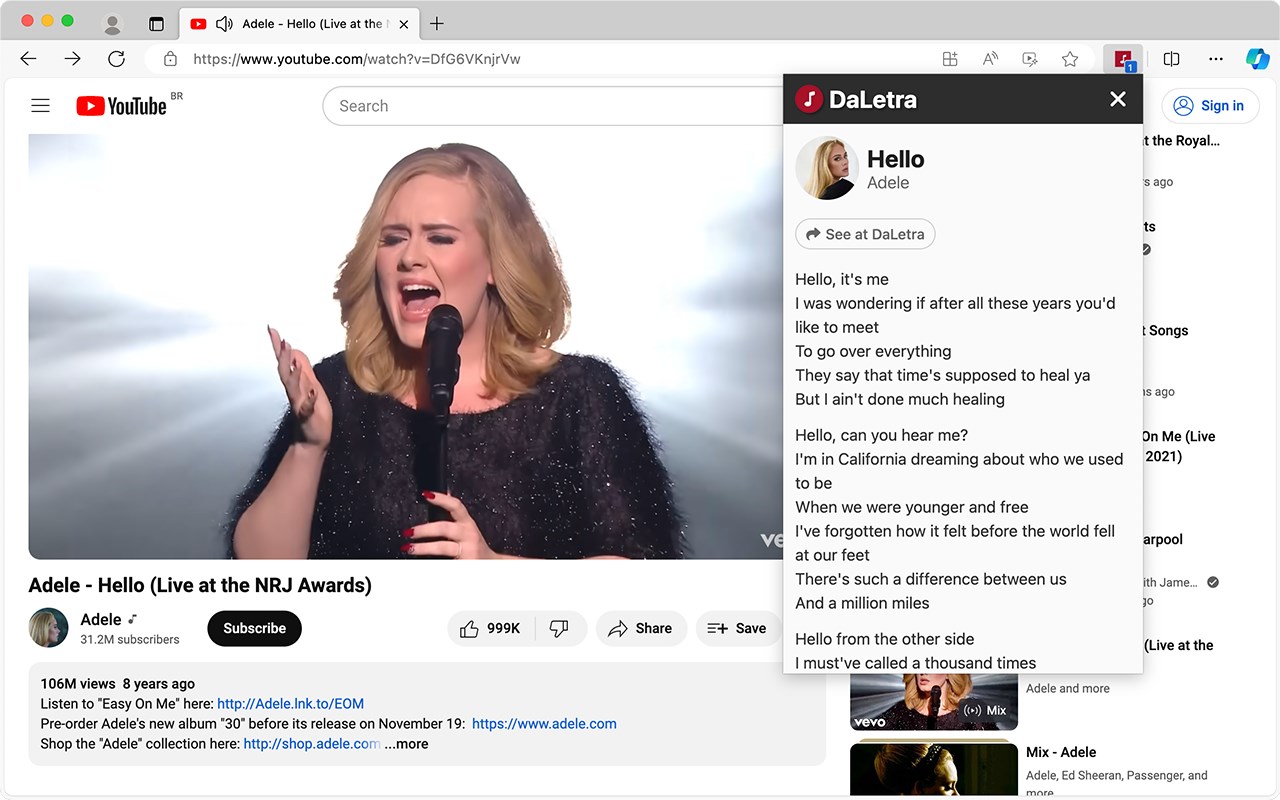This screenshot has width=1280, height=800.
Task: Click the media play-in-window icon in address bar
Action: (x=1030, y=59)
